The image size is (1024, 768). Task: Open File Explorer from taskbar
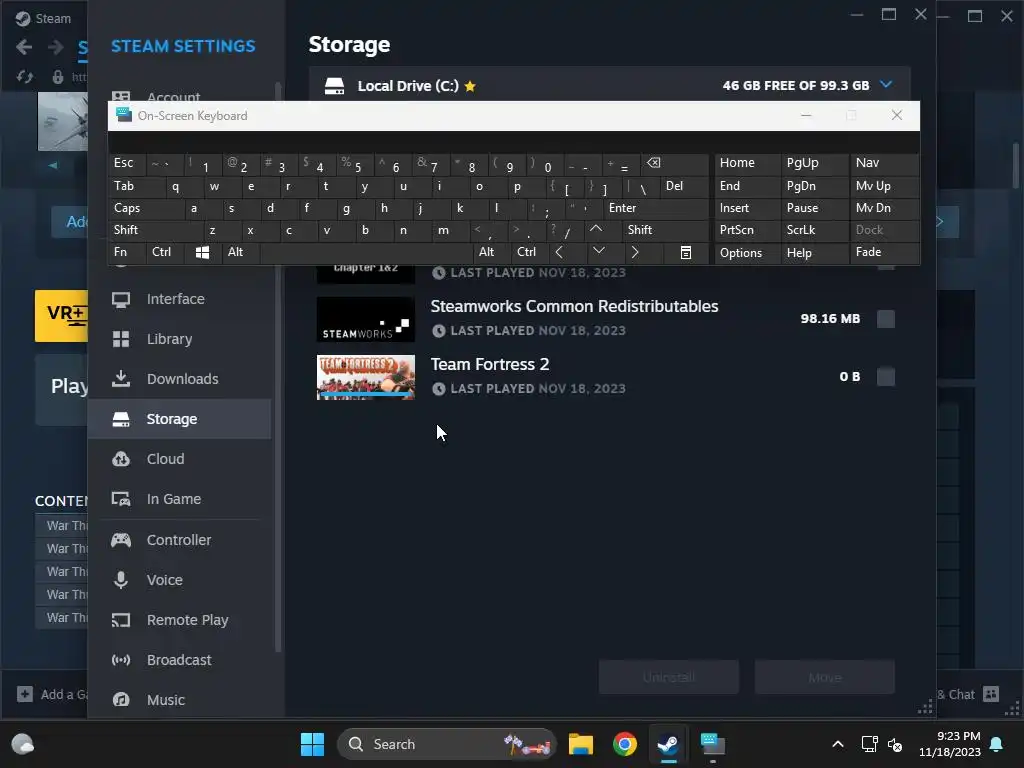pos(581,744)
